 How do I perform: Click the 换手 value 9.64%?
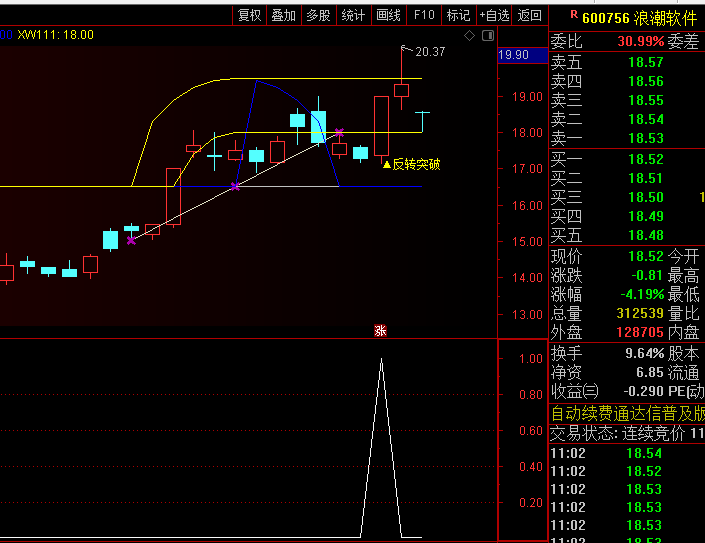pyautogui.click(x=644, y=353)
